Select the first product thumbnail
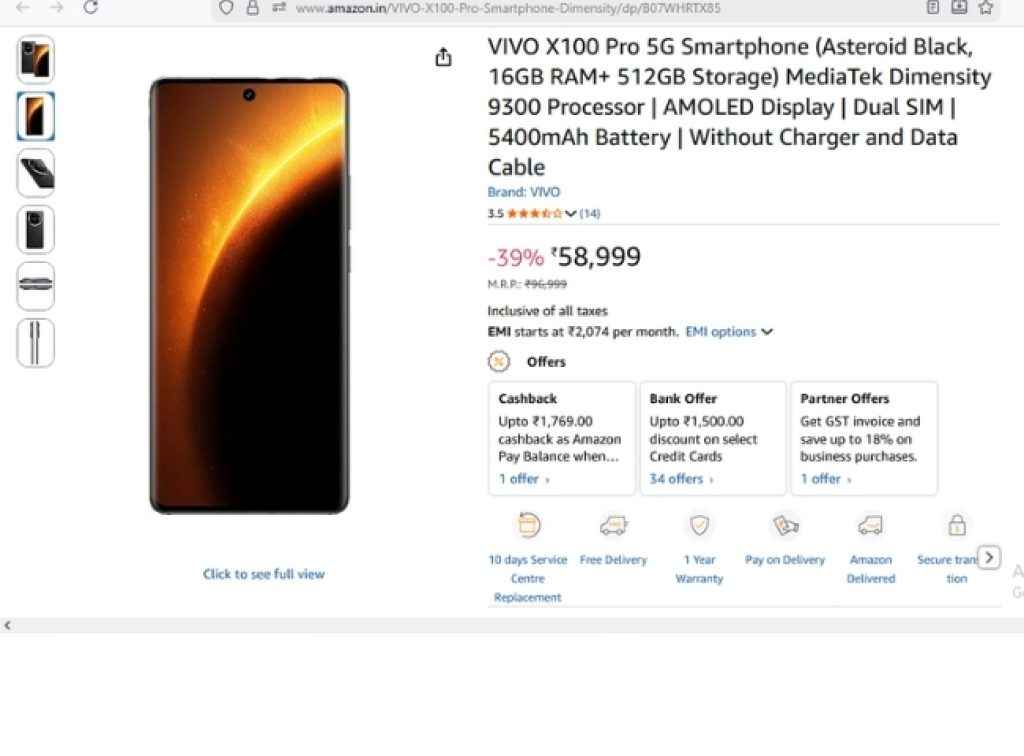 click(x=36, y=59)
